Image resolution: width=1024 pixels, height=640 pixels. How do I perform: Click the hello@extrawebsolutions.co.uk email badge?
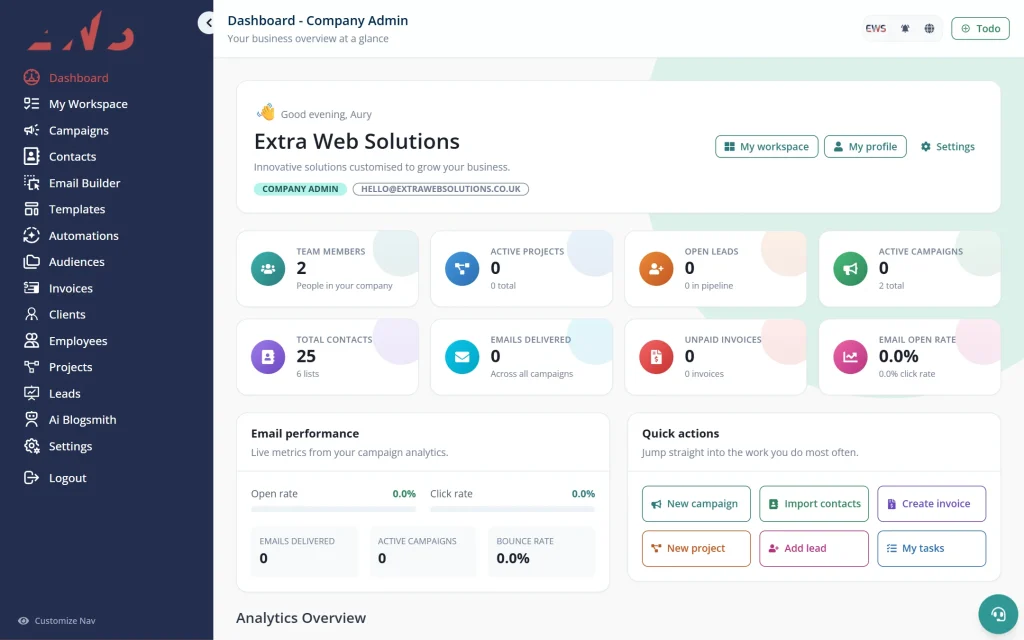441,189
